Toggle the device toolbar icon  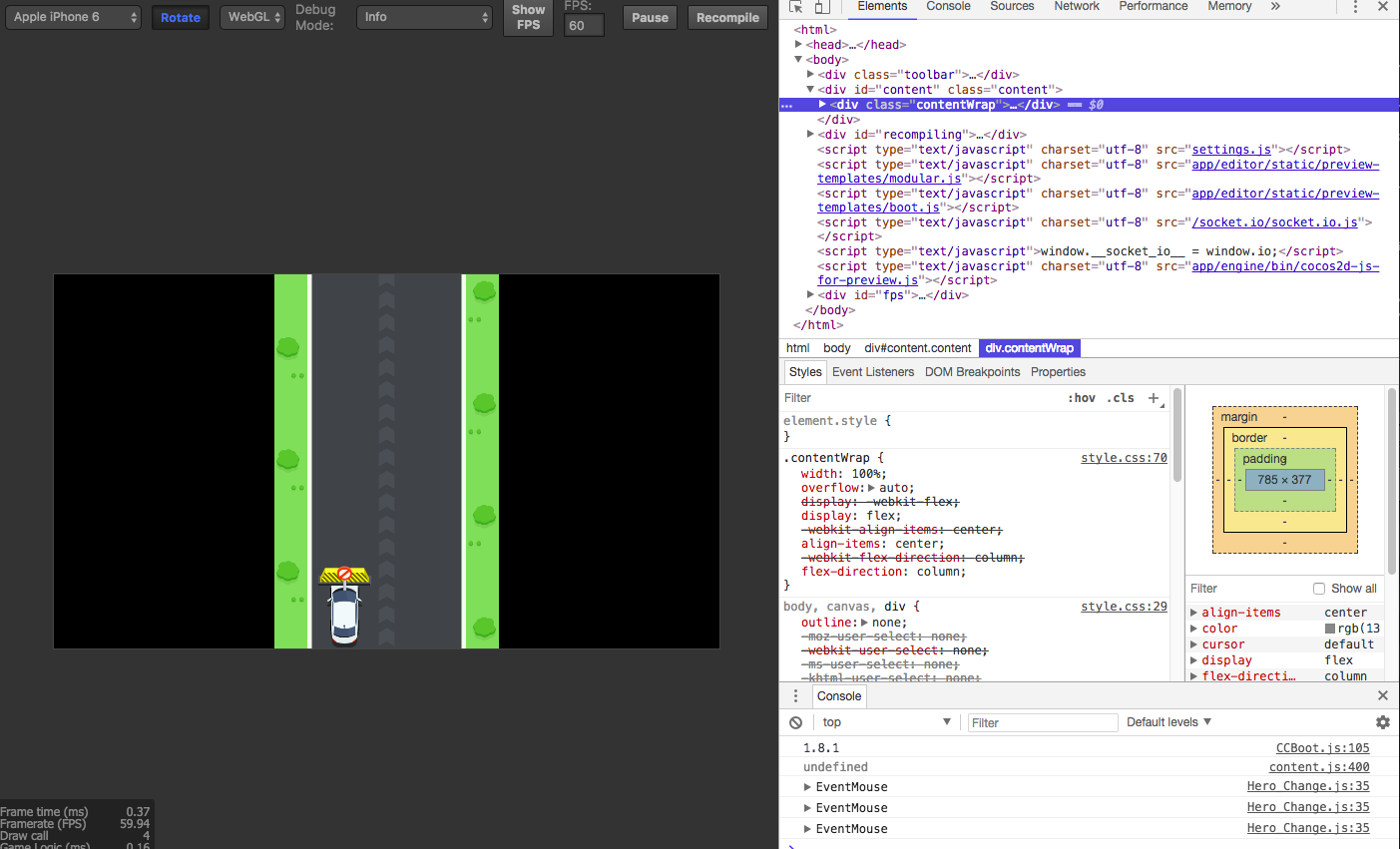coord(821,7)
